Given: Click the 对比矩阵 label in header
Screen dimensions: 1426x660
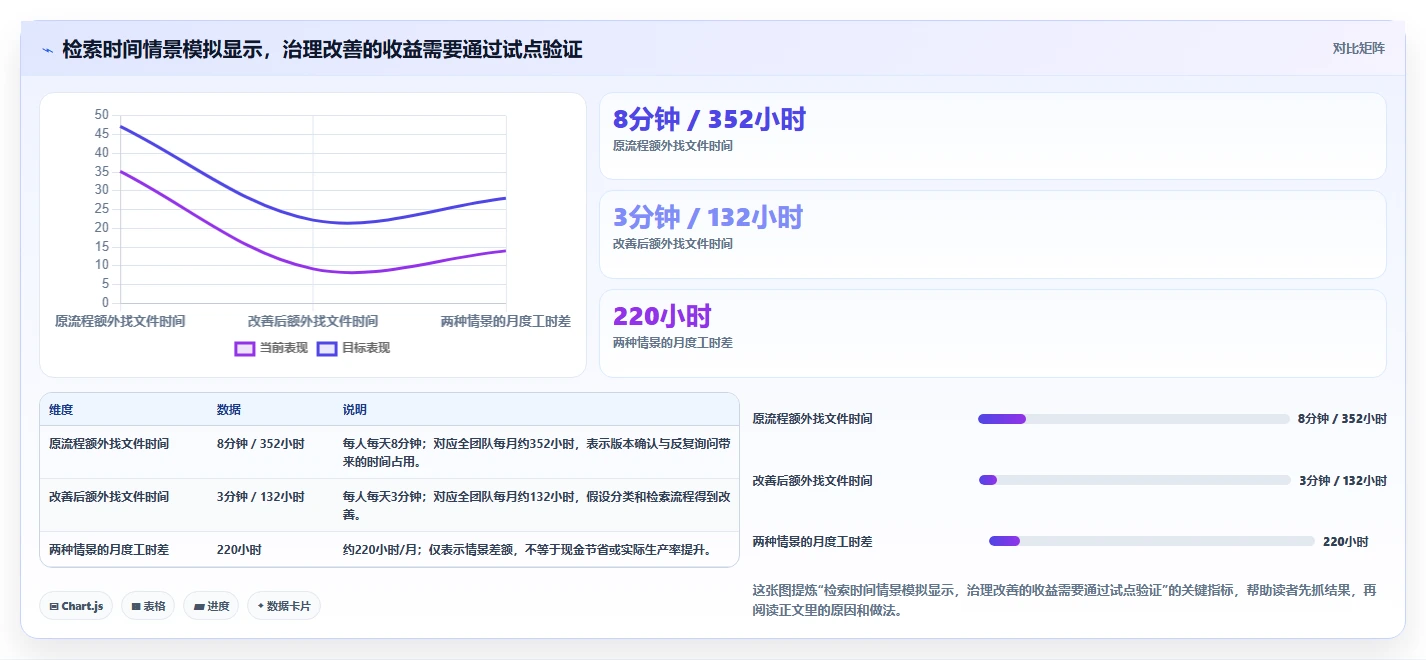Looking at the screenshot, I should tap(1358, 48).
